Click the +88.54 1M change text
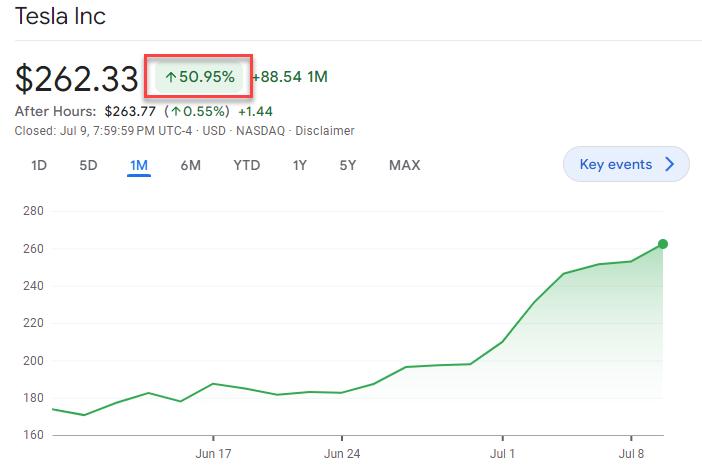 pos(290,77)
